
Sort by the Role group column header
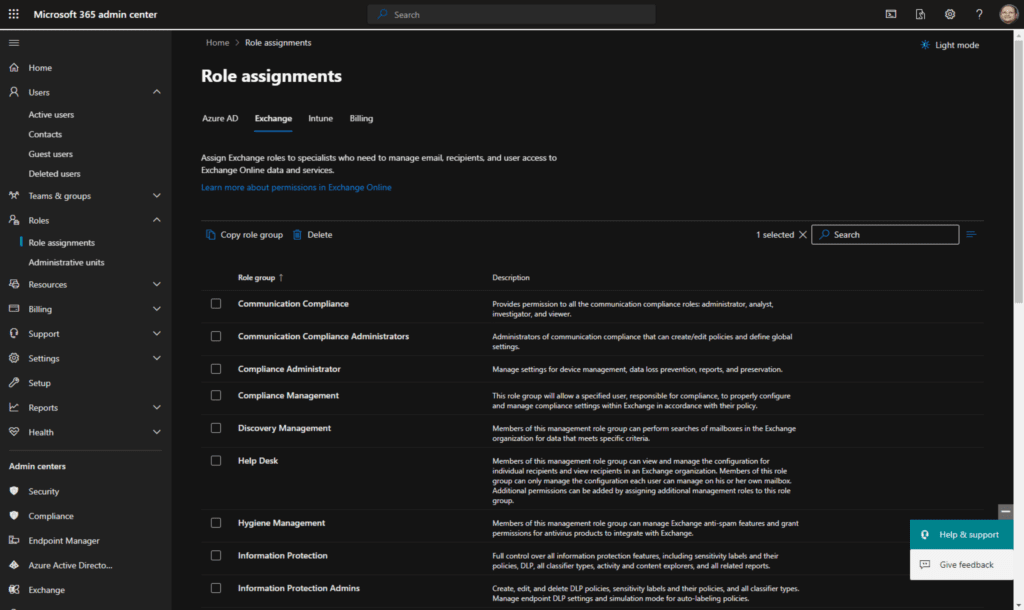260,278
